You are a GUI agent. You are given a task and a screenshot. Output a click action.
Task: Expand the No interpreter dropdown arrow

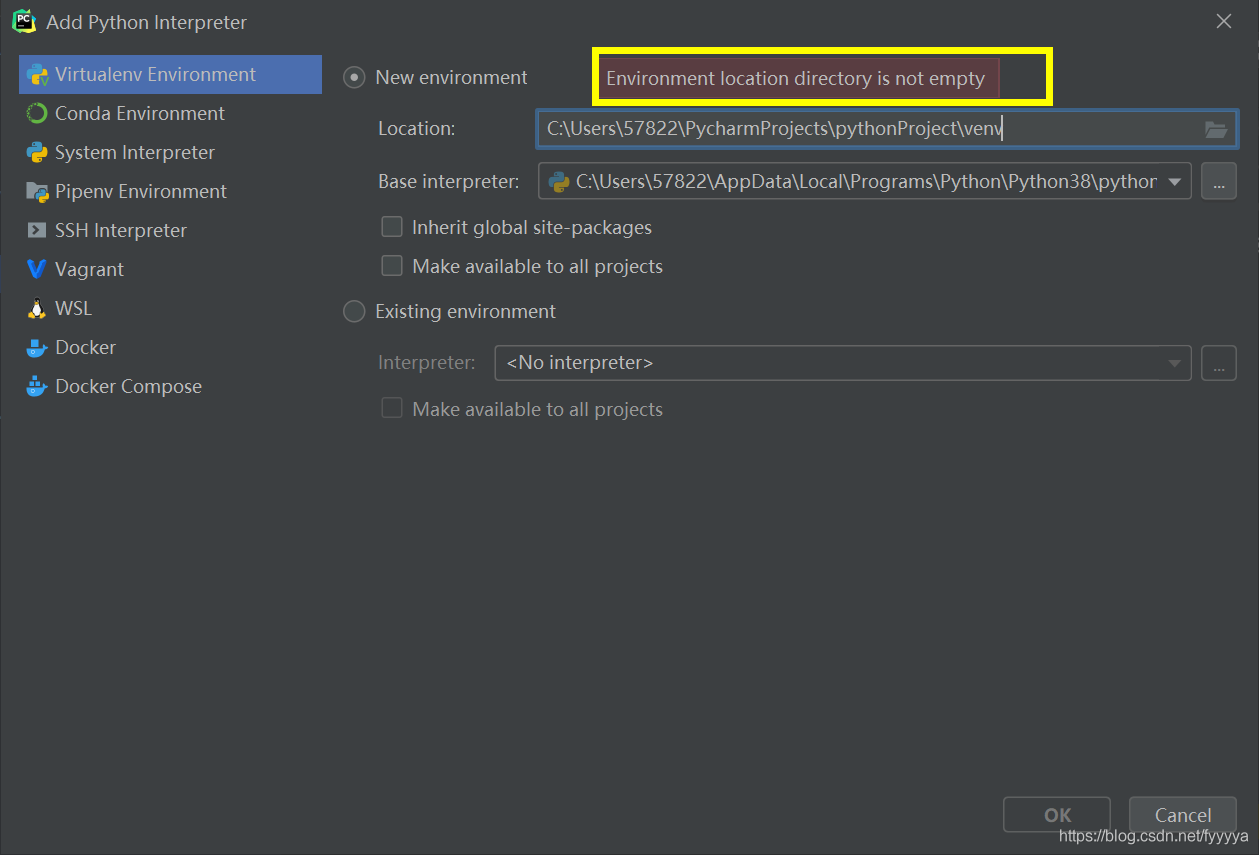pos(1175,363)
